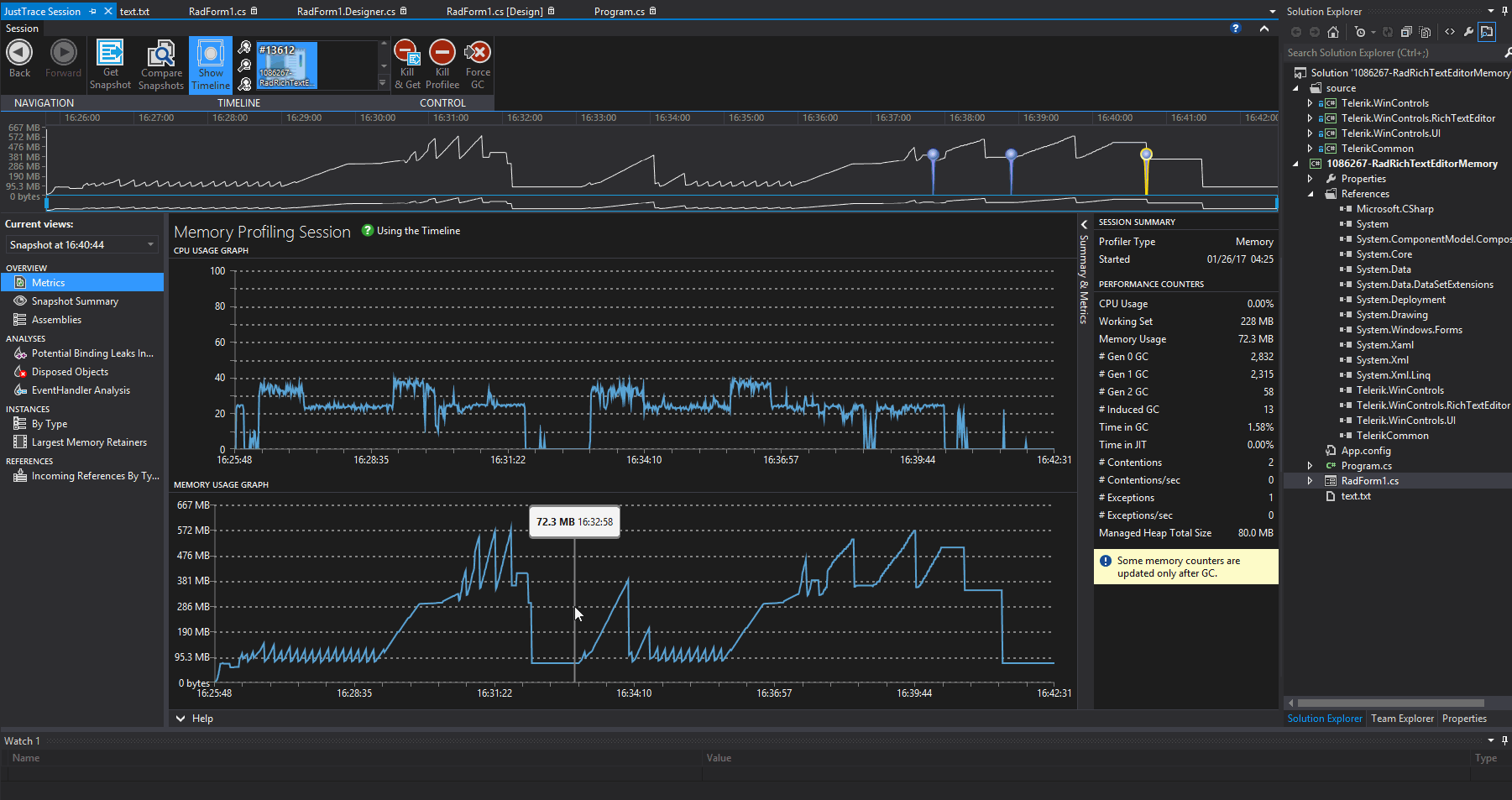Open the Snapshot at 16:40:44 dropdown

pos(151,245)
